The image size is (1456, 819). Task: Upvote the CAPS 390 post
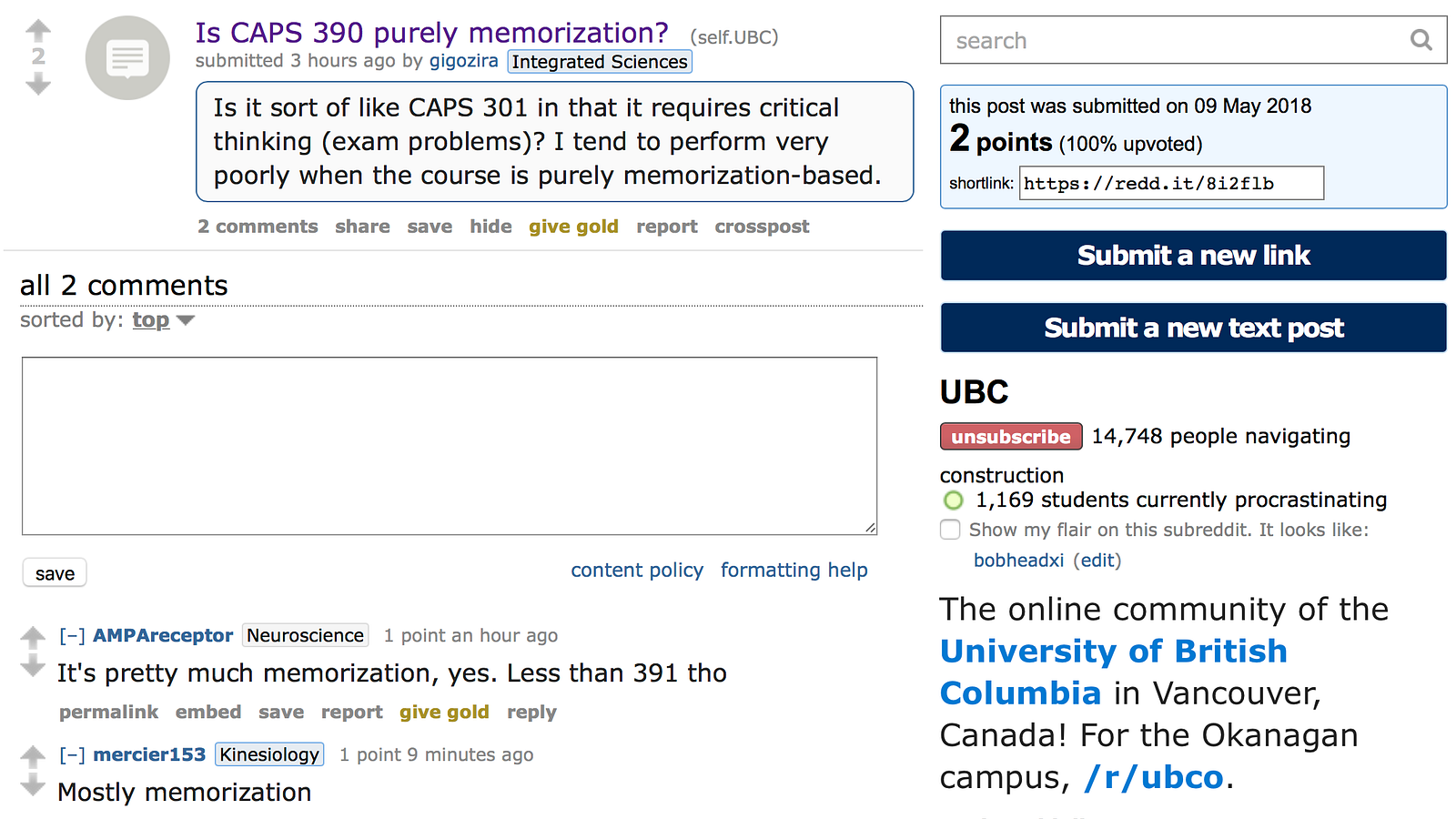38,30
